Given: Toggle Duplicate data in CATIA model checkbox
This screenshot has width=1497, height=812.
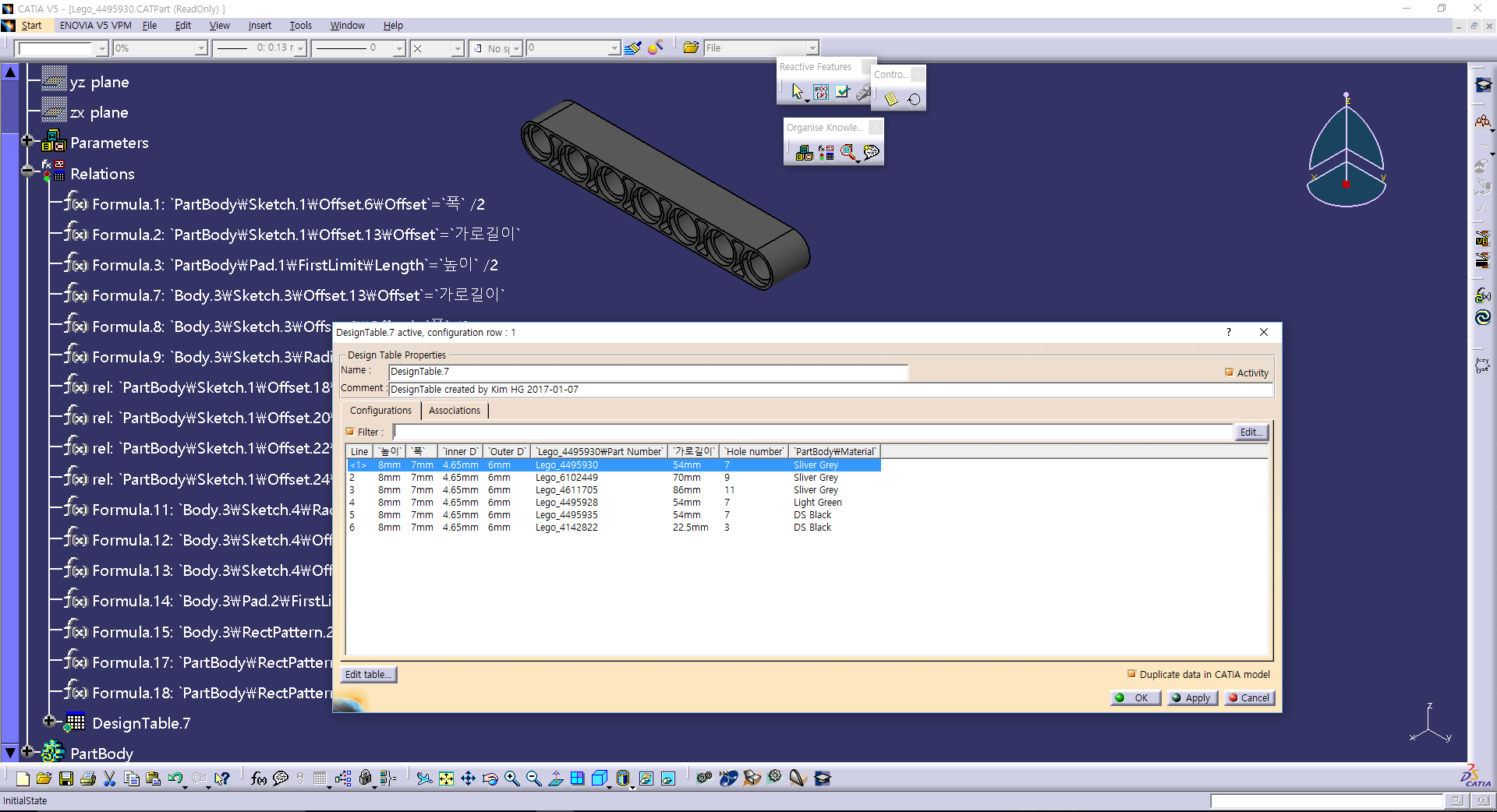Looking at the screenshot, I should coord(1131,674).
